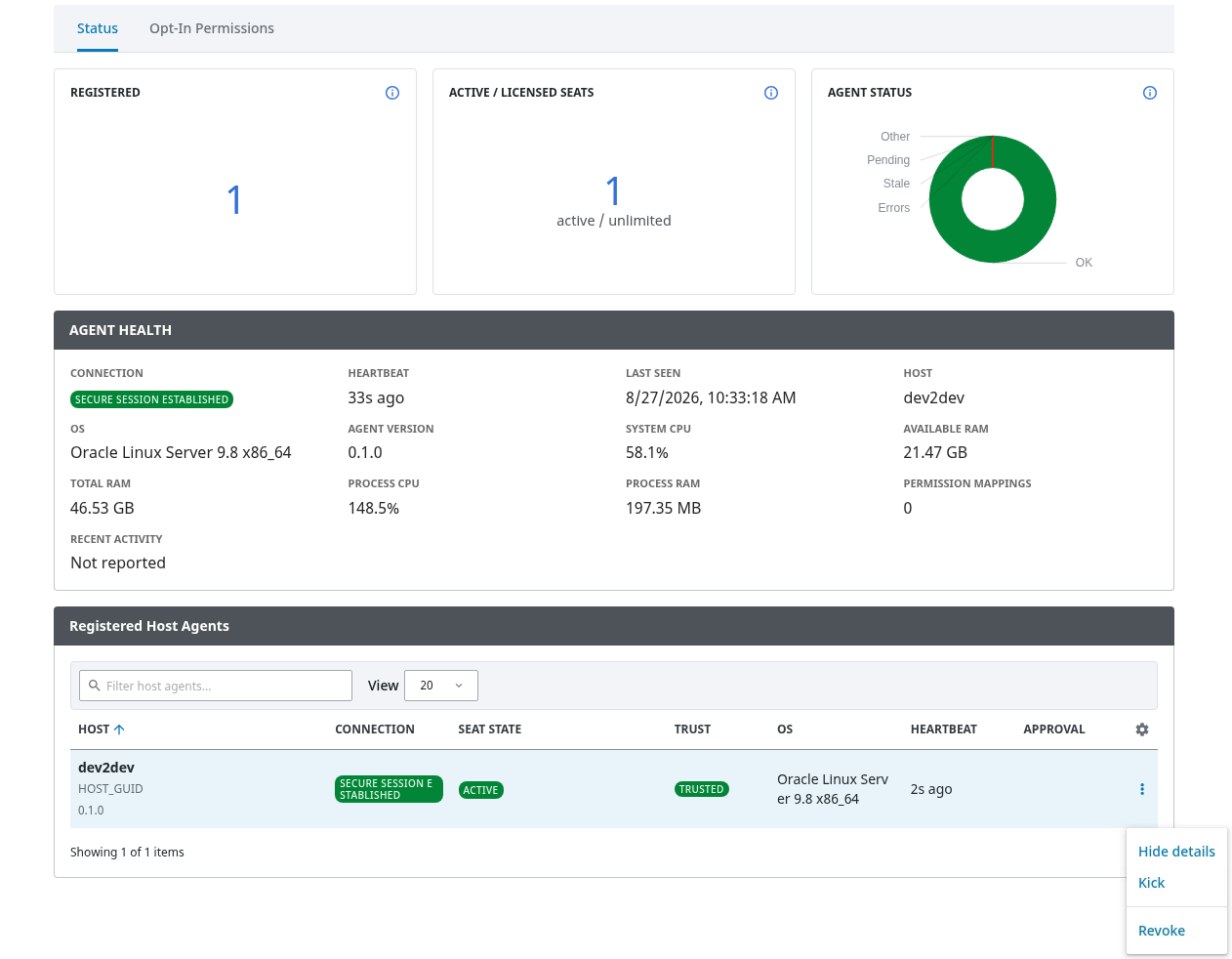Viewport: 1232px width, 959px height.
Task: Click the dev2dev host name in the table
Action: point(106,768)
